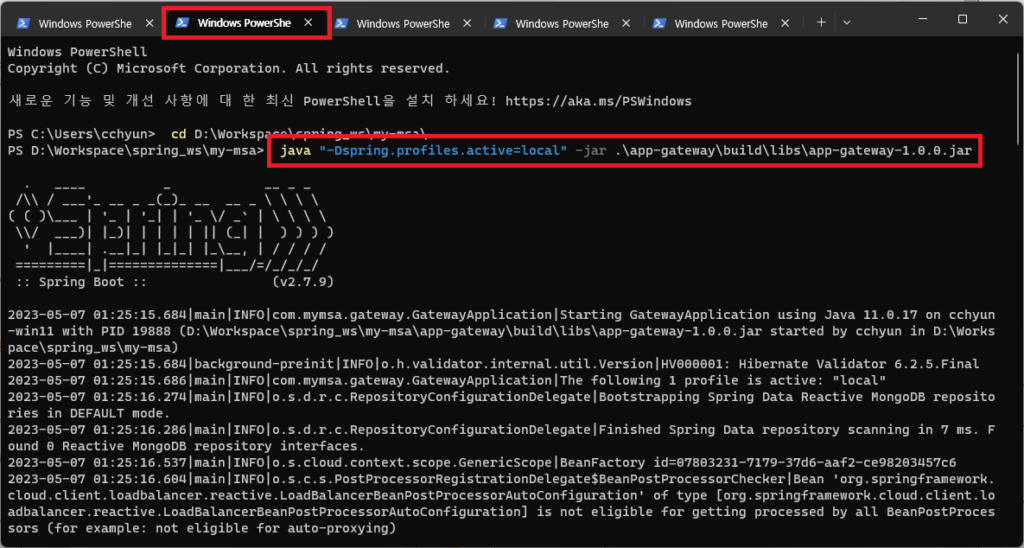
Task: Close the Windows Terminal window
Action: tap(1003, 20)
